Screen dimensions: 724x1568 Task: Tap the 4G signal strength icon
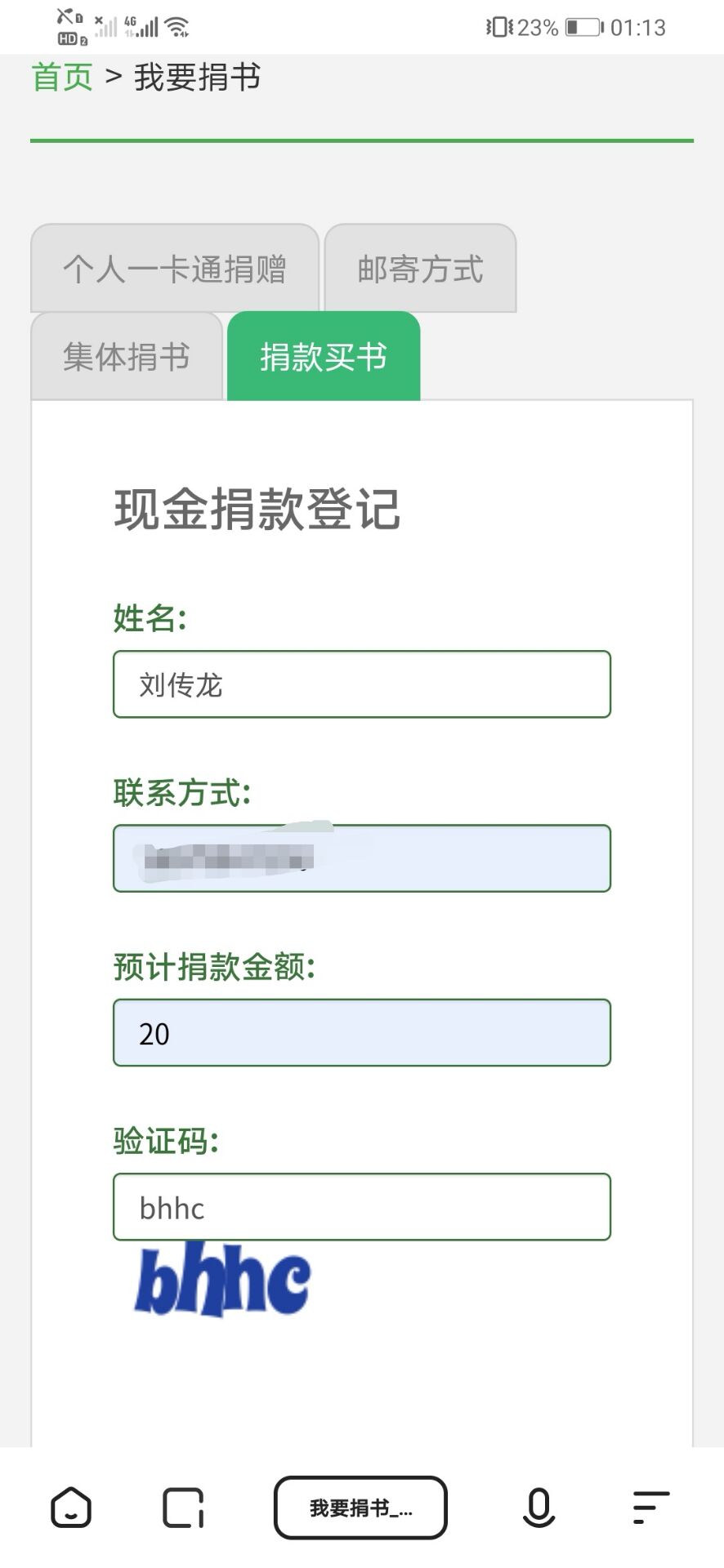[142, 27]
